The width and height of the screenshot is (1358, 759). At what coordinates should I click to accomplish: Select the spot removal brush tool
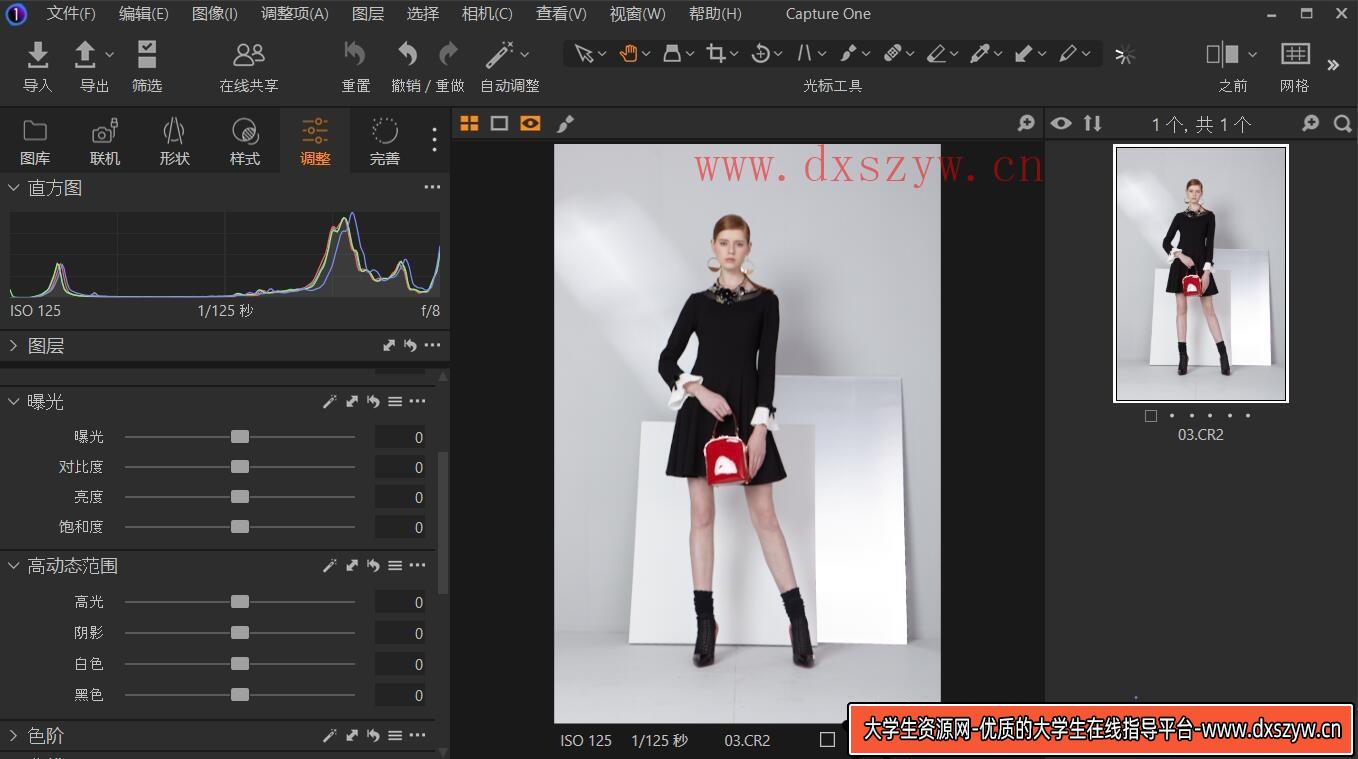[848, 54]
